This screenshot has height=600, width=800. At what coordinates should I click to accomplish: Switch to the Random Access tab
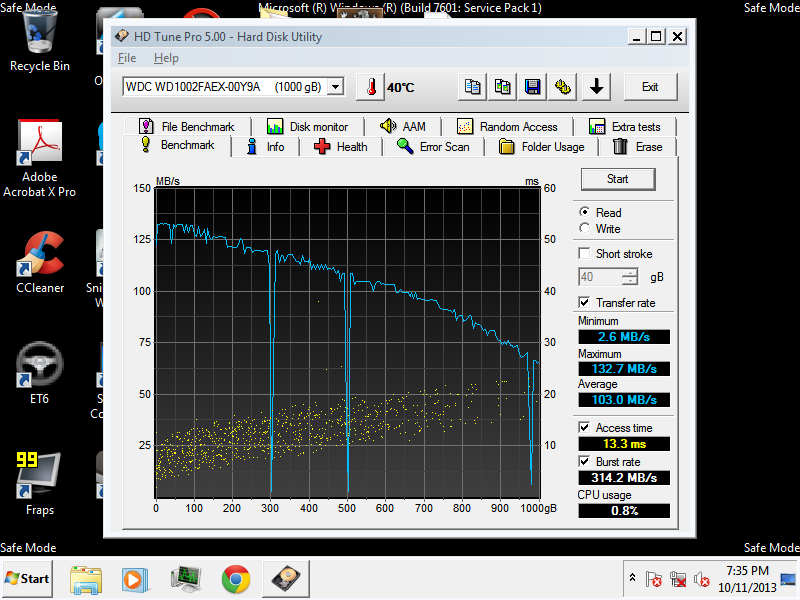tap(508, 127)
